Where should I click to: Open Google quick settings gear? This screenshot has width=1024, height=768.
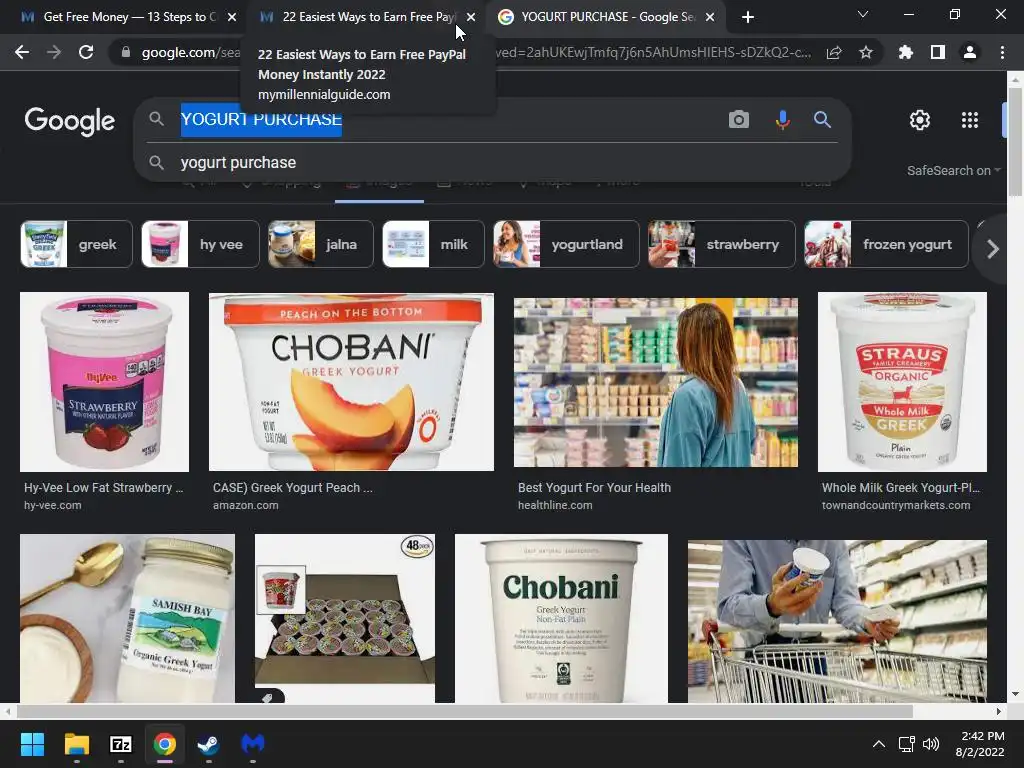tap(920, 120)
